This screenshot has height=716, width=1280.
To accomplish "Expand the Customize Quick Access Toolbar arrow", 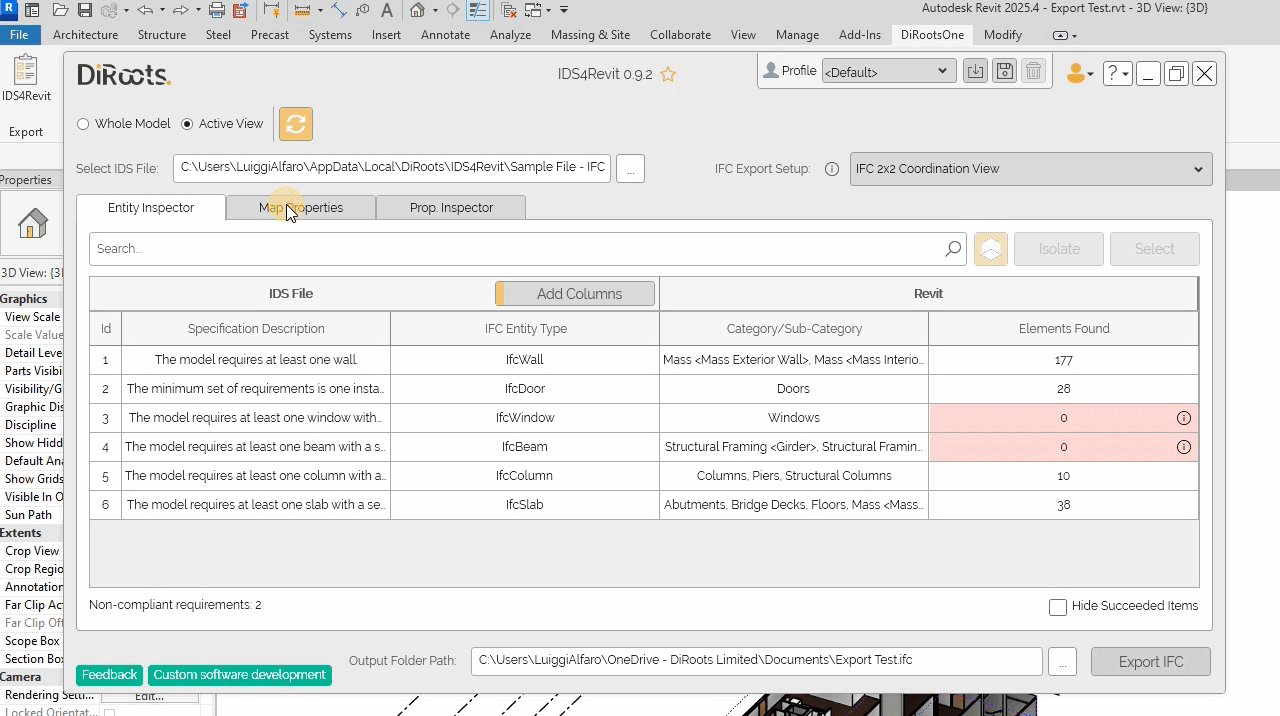I will click(564, 10).
